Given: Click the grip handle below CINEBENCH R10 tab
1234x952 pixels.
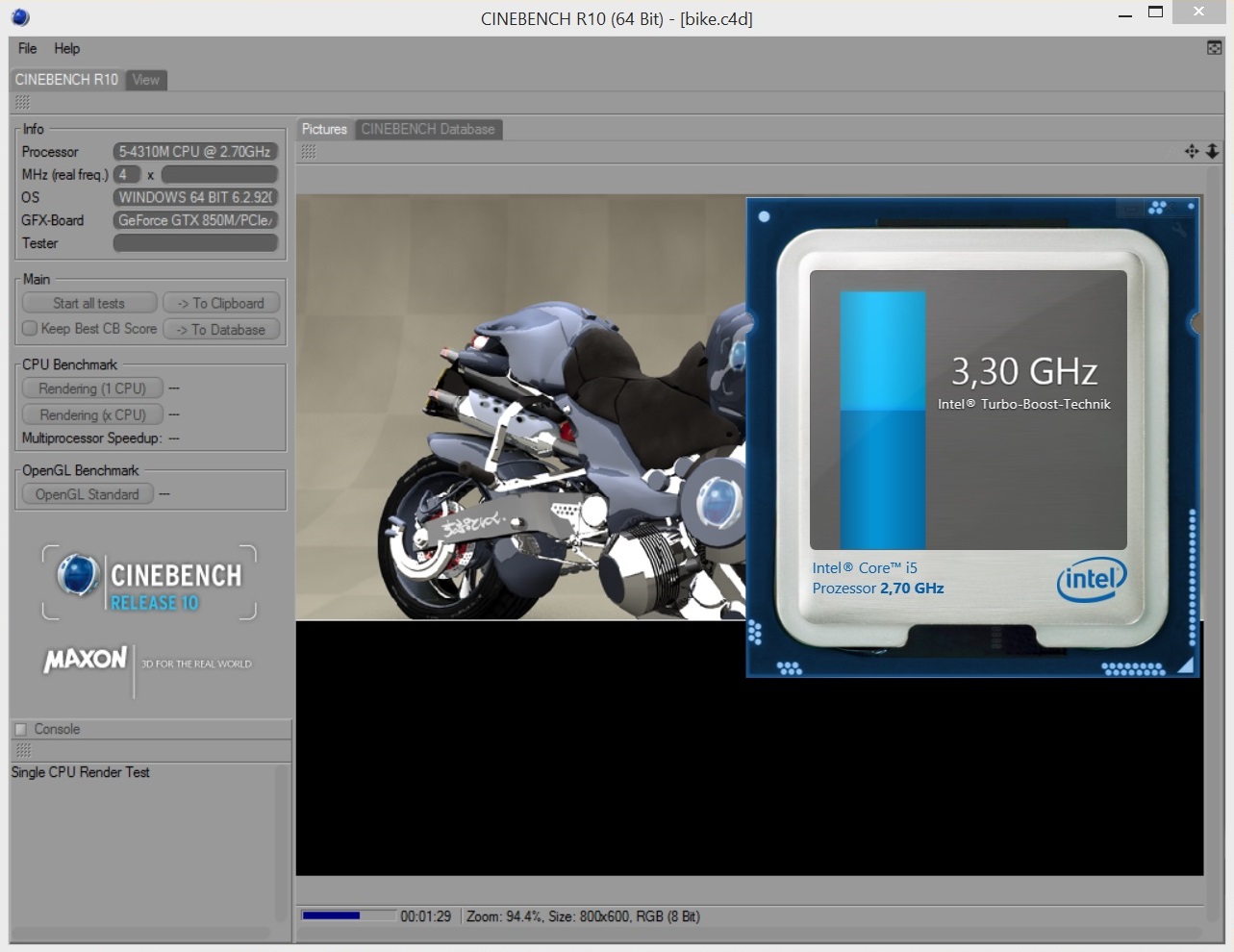Looking at the screenshot, I should (x=22, y=102).
